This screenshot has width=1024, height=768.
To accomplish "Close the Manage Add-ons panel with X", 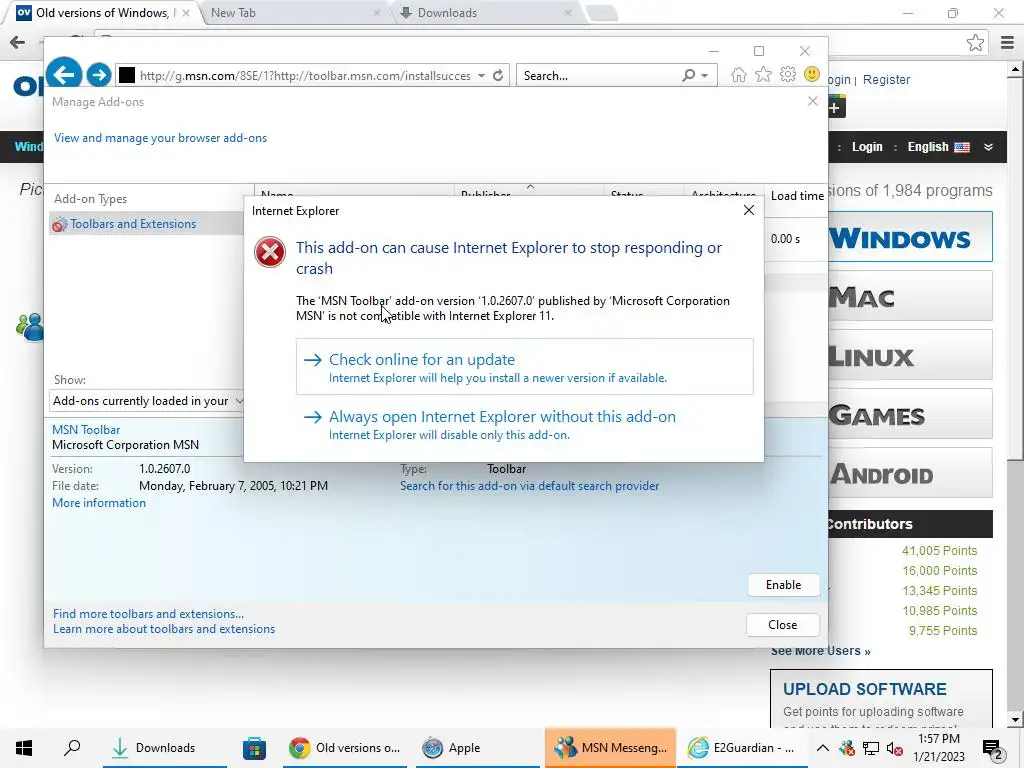I will 812,101.
